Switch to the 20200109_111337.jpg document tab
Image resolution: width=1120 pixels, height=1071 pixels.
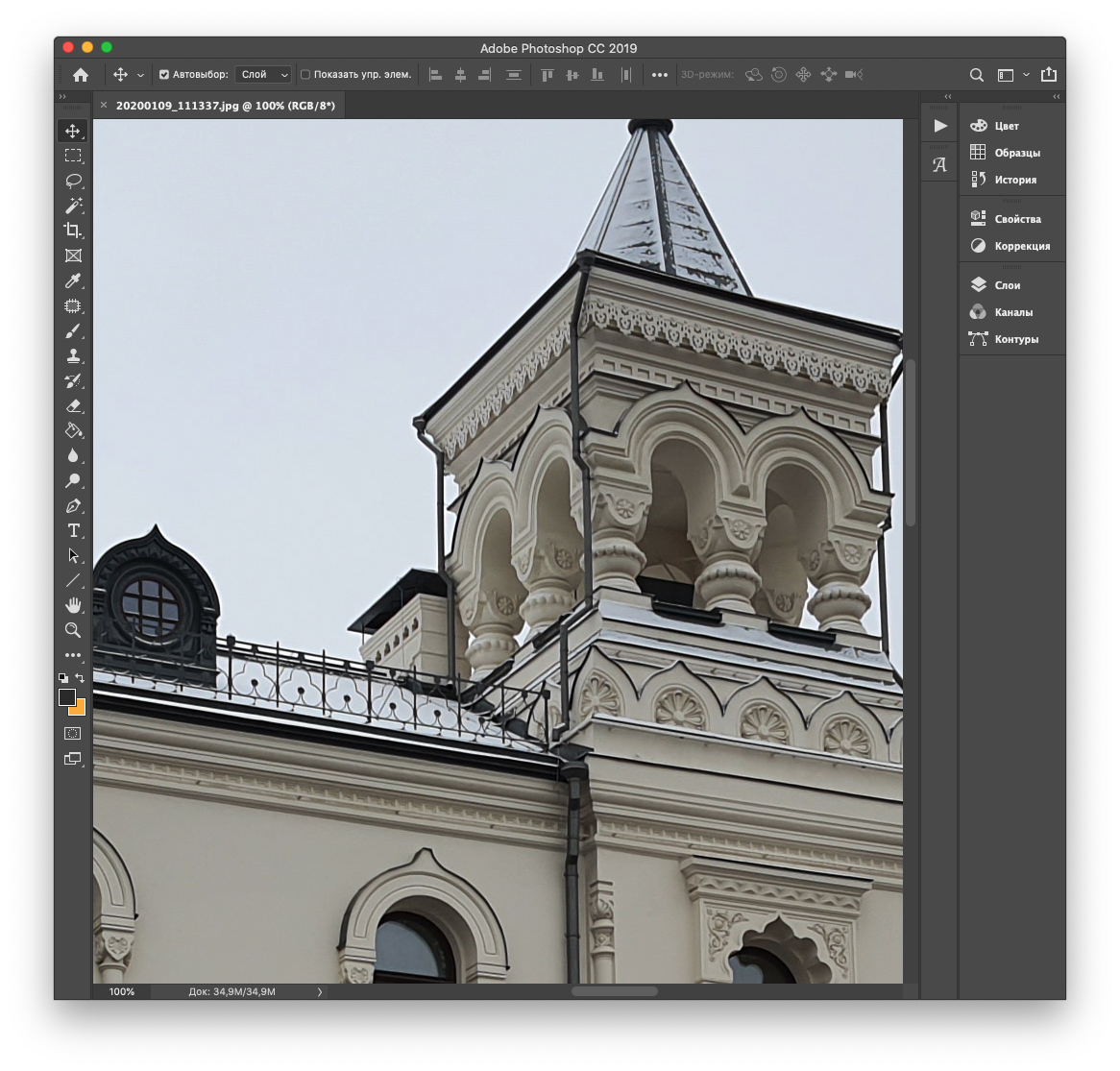(225, 106)
